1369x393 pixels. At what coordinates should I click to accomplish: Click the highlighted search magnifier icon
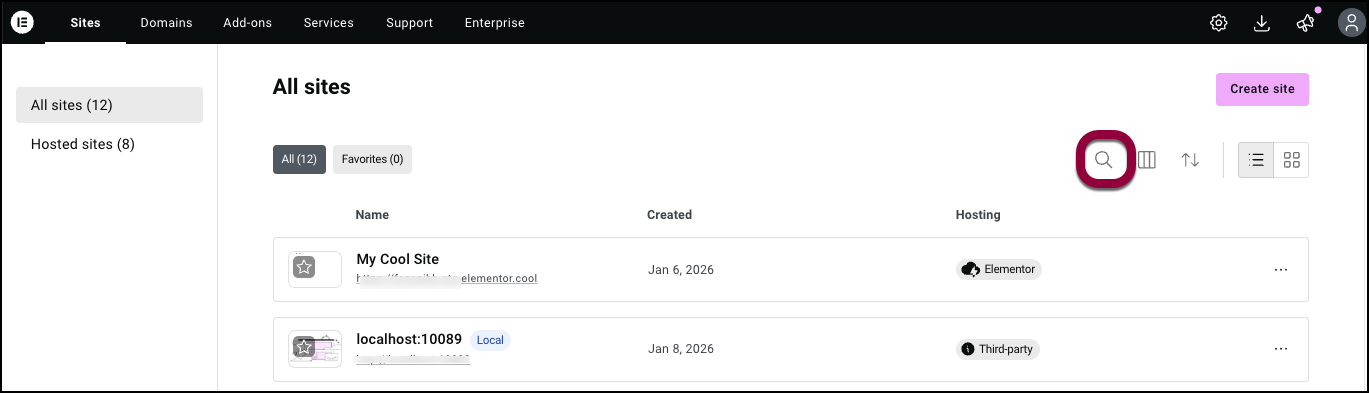coord(1104,160)
